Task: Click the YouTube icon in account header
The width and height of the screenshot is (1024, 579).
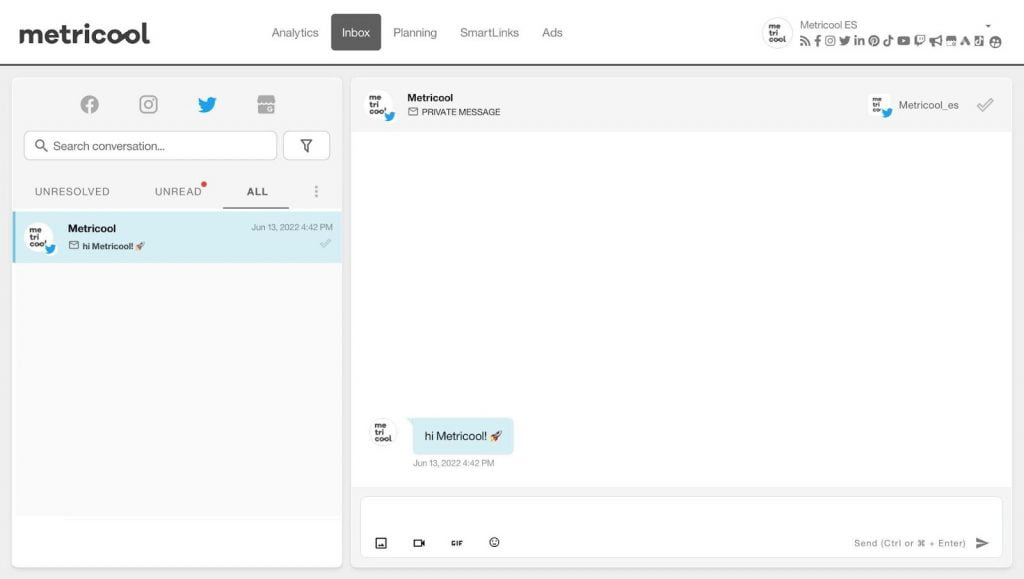Action: [903, 41]
